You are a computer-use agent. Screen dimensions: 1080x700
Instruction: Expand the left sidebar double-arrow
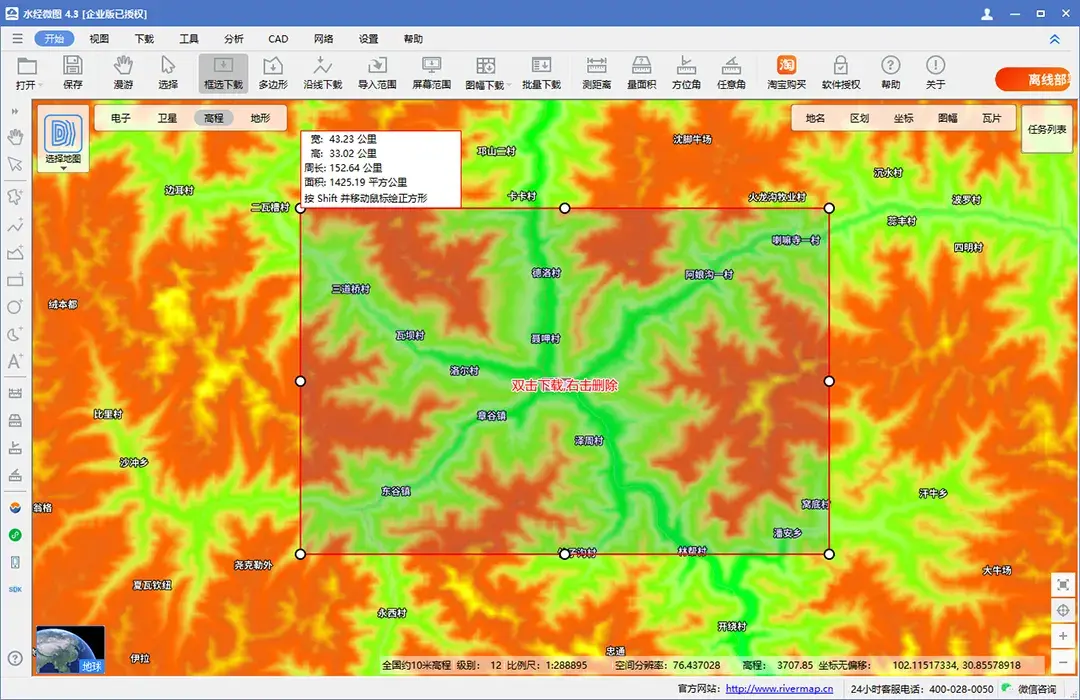click(x=15, y=111)
